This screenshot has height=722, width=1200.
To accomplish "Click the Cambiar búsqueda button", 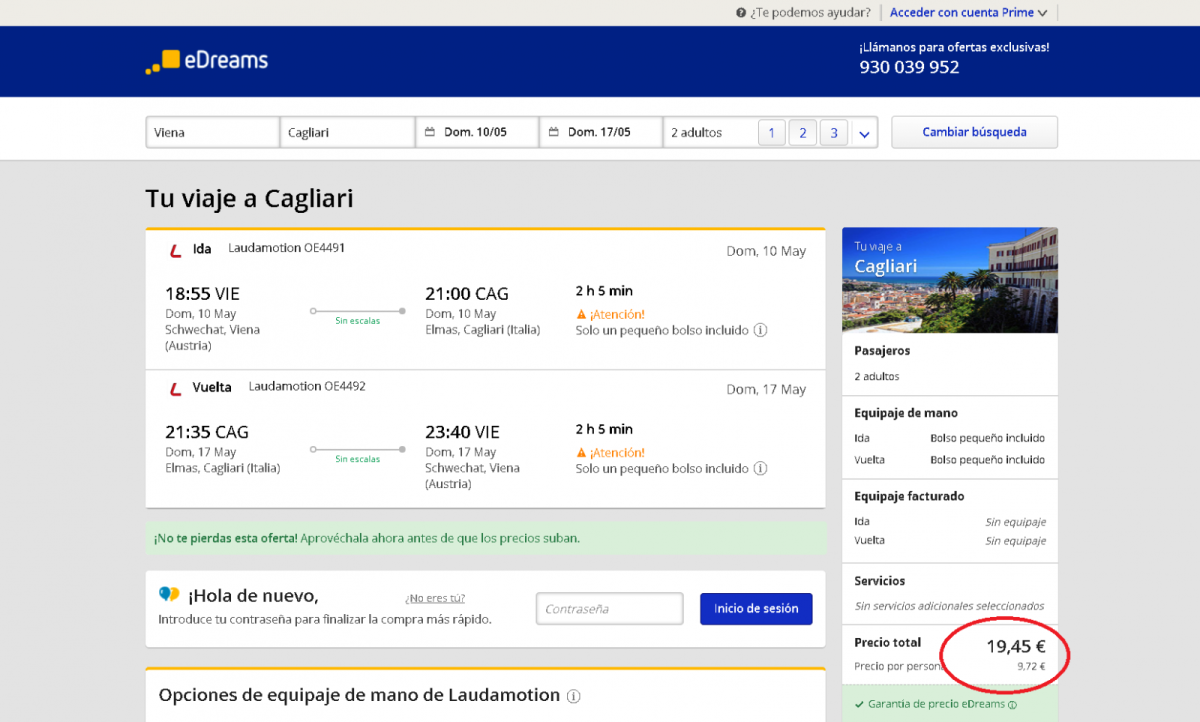I will pos(974,132).
